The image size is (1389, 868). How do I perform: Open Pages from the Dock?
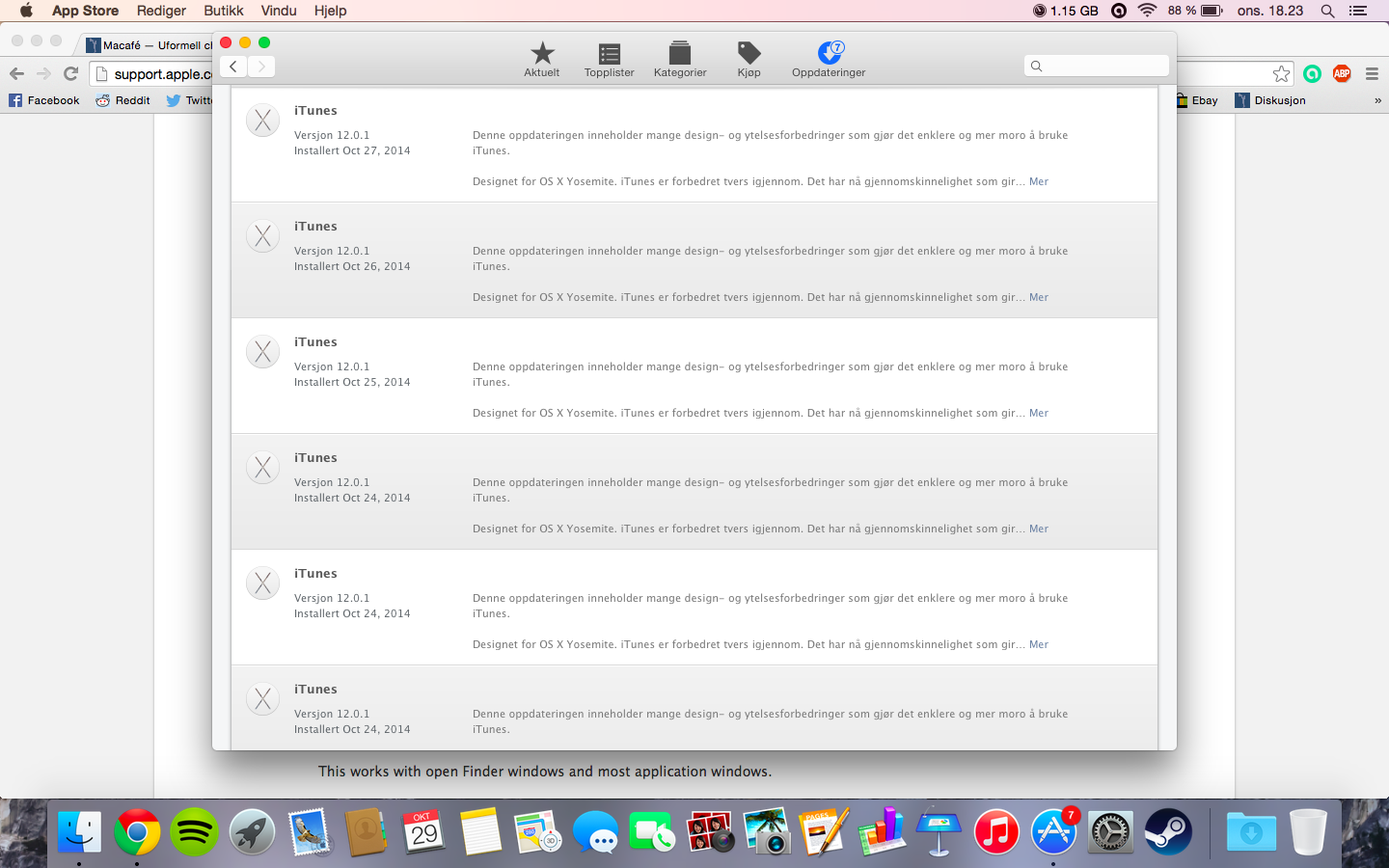coord(825,831)
